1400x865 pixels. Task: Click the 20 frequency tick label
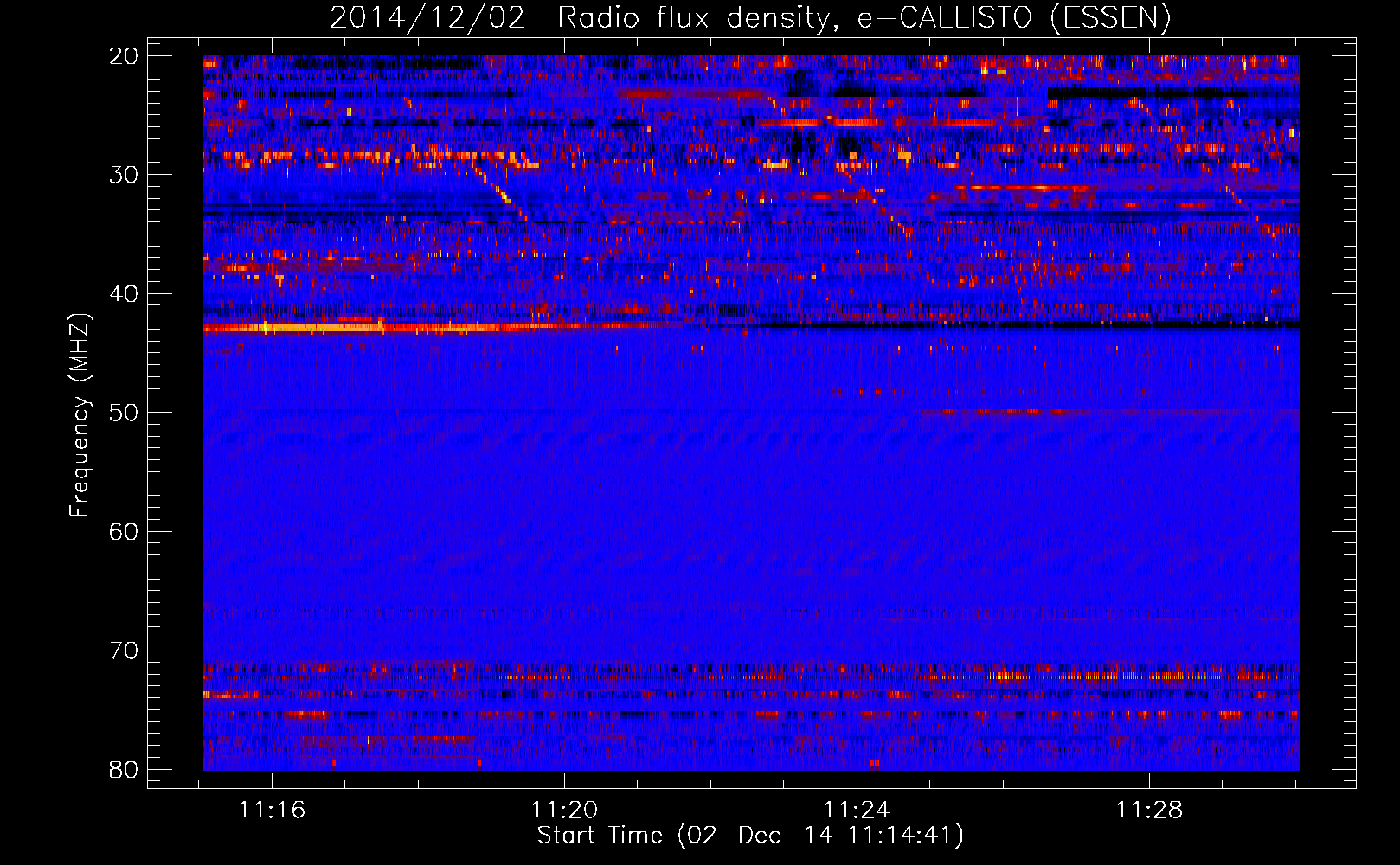(124, 56)
